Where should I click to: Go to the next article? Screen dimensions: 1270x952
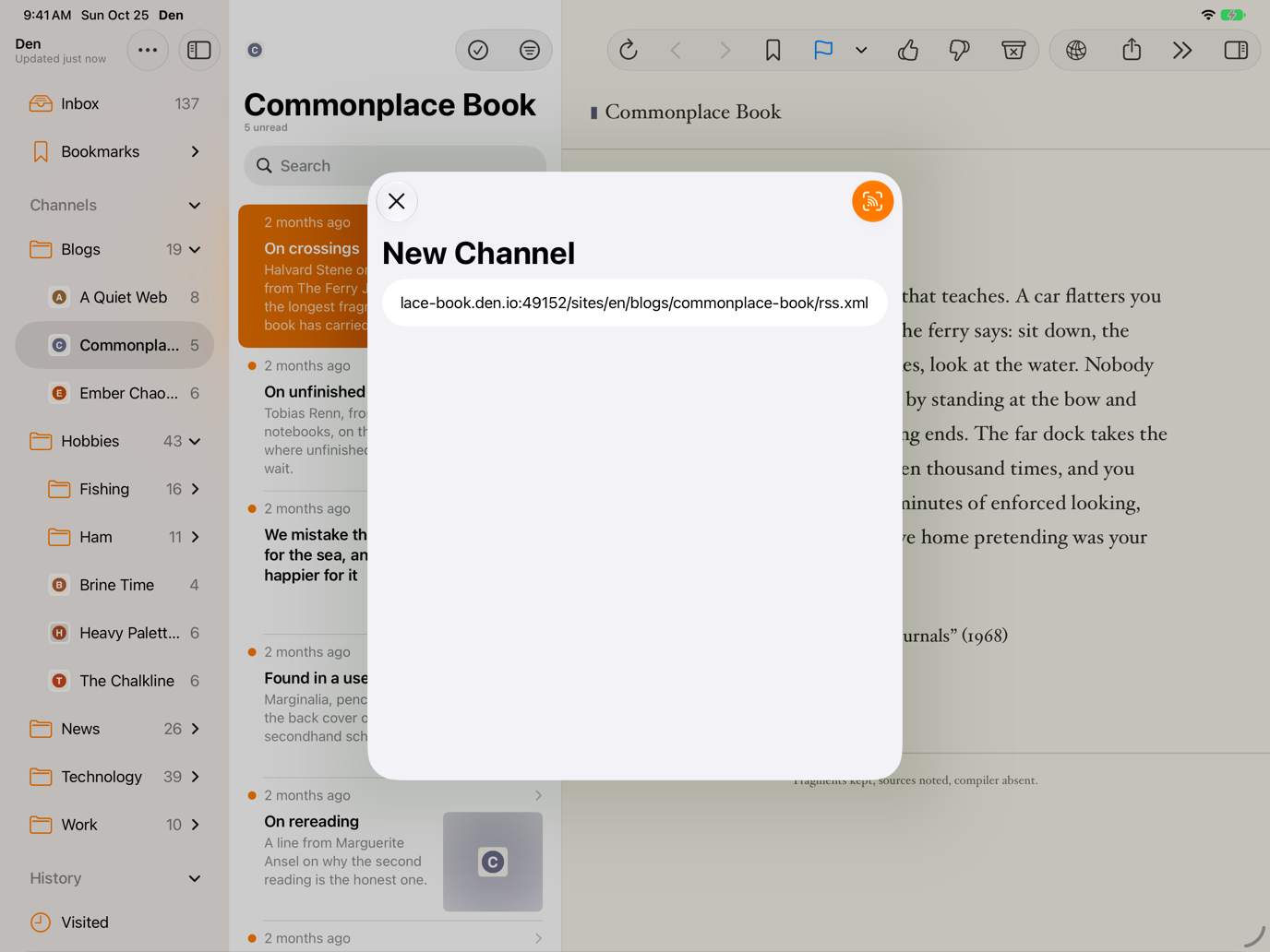click(725, 50)
